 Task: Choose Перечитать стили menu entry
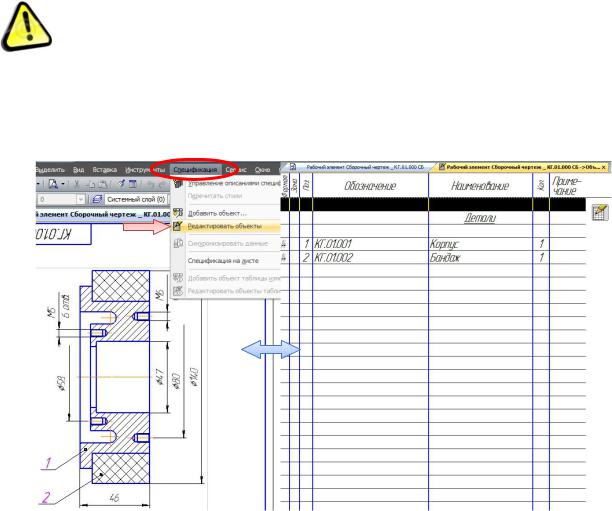(x=225, y=196)
